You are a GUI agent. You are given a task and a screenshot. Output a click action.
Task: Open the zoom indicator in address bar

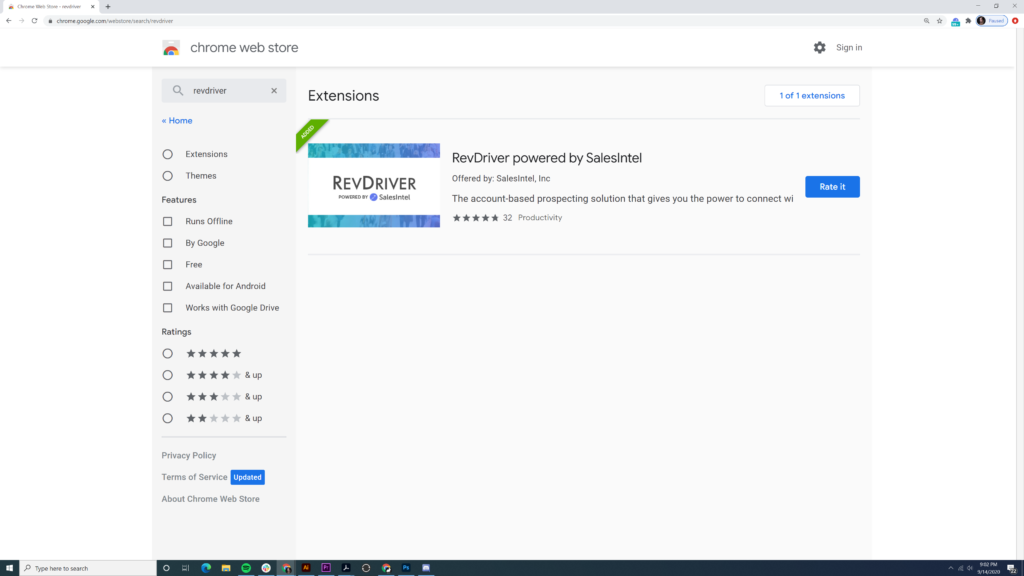pos(927,21)
